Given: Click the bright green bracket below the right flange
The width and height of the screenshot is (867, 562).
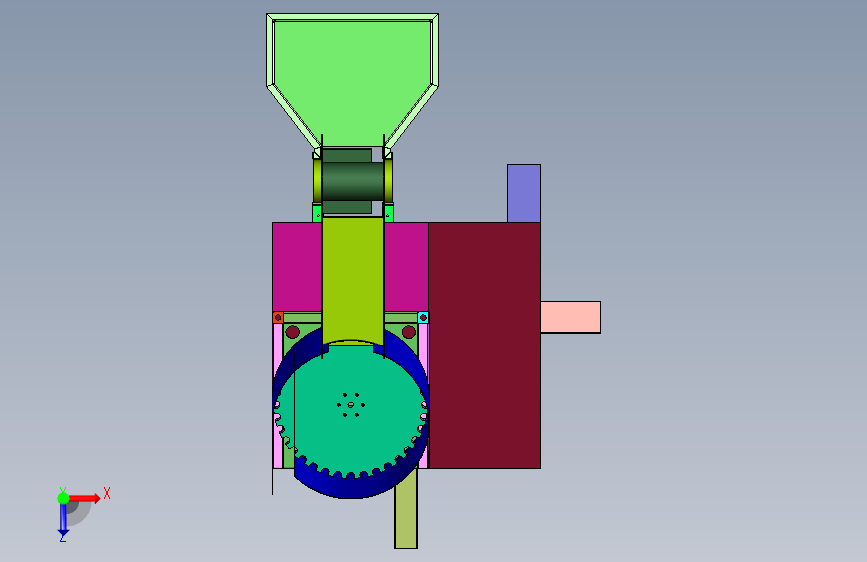Looking at the screenshot, I should (389, 213).
